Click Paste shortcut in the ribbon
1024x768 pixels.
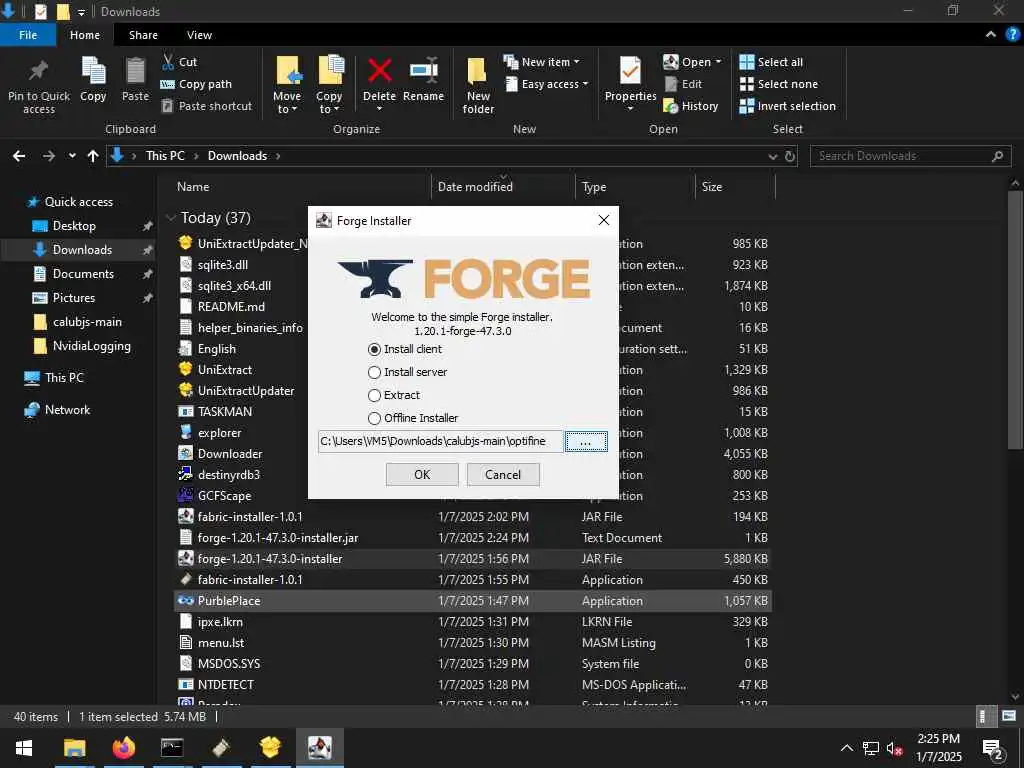coord(206,106)
